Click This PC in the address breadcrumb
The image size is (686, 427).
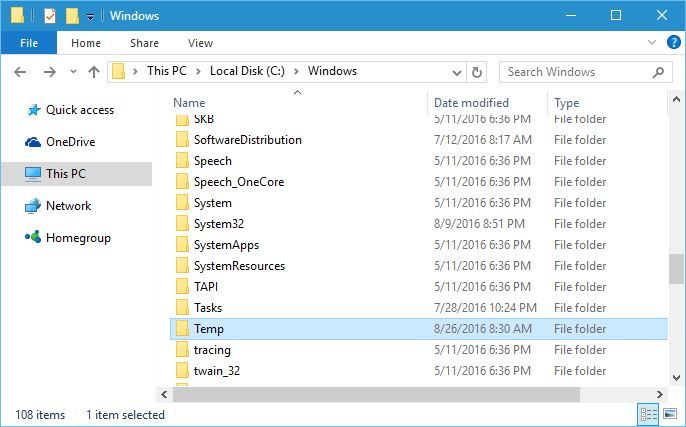click(167, 71)
